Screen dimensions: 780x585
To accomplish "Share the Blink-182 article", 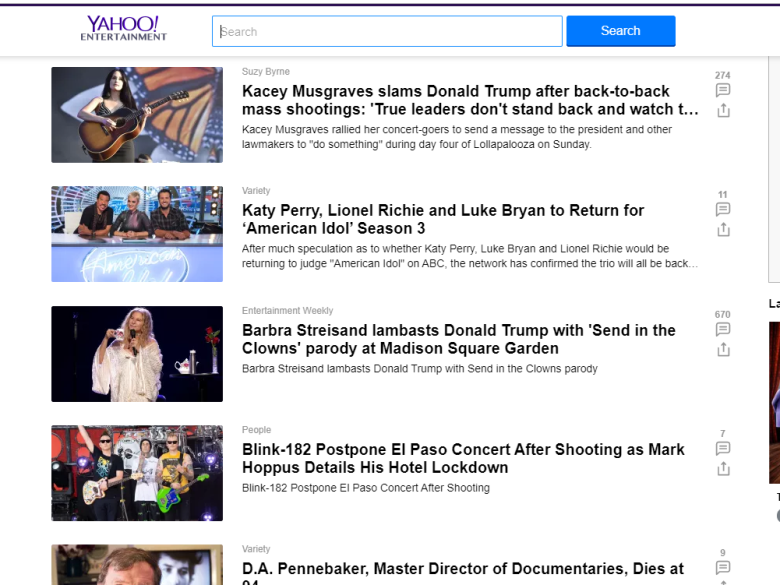I will click(723, 468).
